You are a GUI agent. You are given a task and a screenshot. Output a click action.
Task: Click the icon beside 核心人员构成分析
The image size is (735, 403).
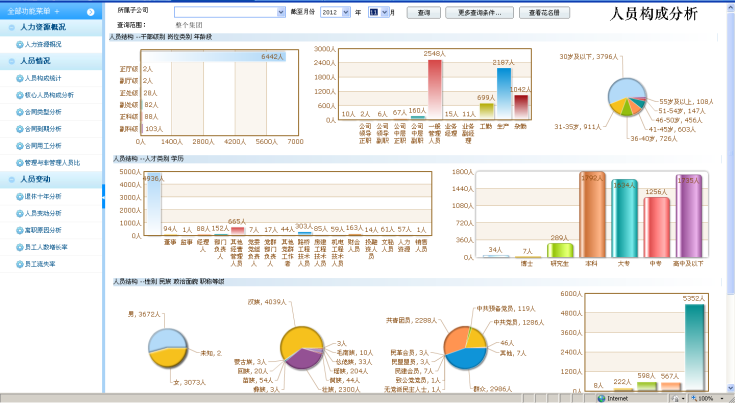(19, 95)
